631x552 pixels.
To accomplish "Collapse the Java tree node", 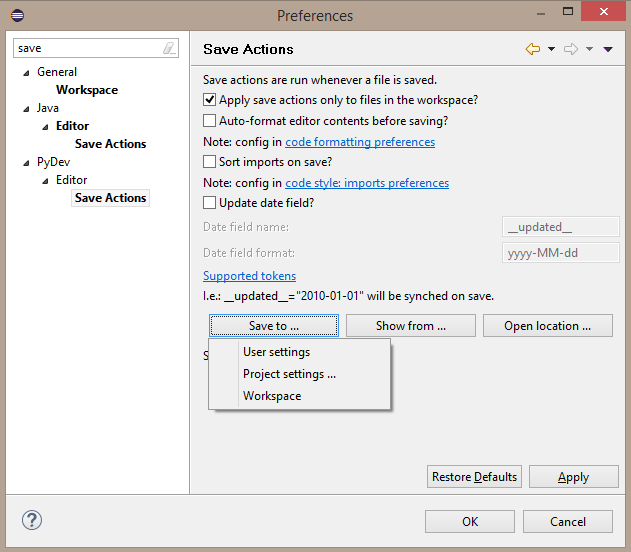I will [x=27, y=109].
